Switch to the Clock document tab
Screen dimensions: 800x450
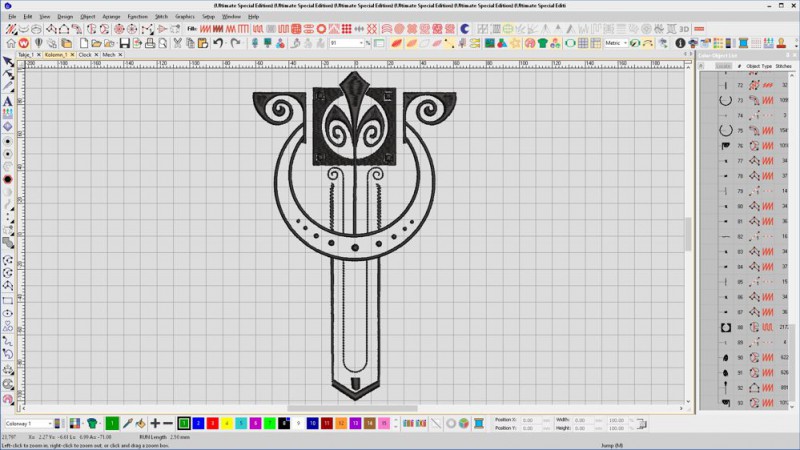(x=85, y=55)
